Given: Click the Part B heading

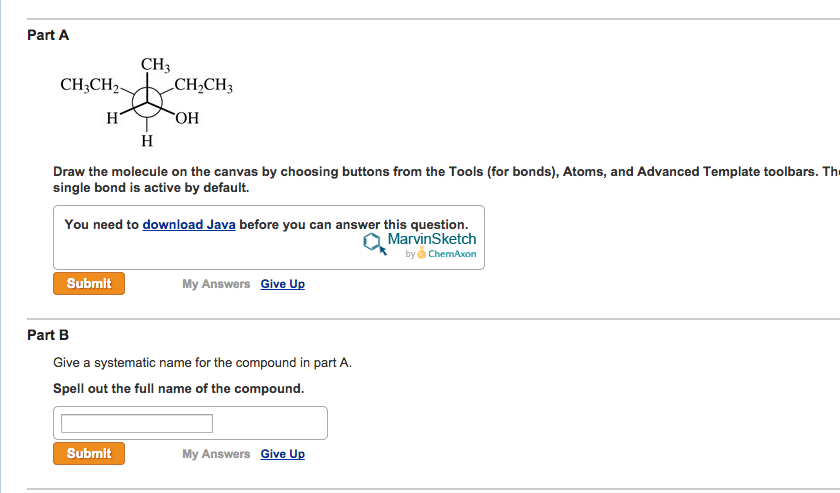Looking at the screenshot, I should click(48, 335).
